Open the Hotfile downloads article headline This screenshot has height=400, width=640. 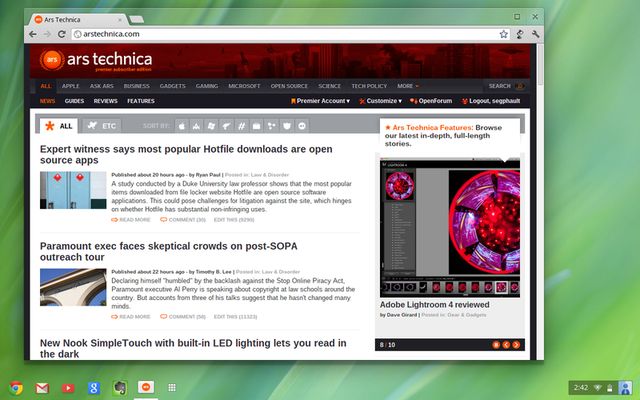(186, 155)
